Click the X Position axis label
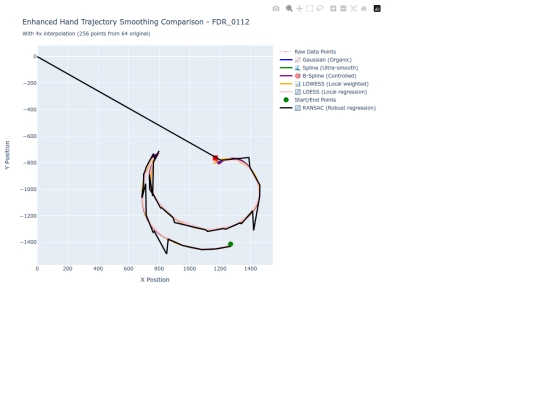The image size is (540, 405). [x=155, y=280]
